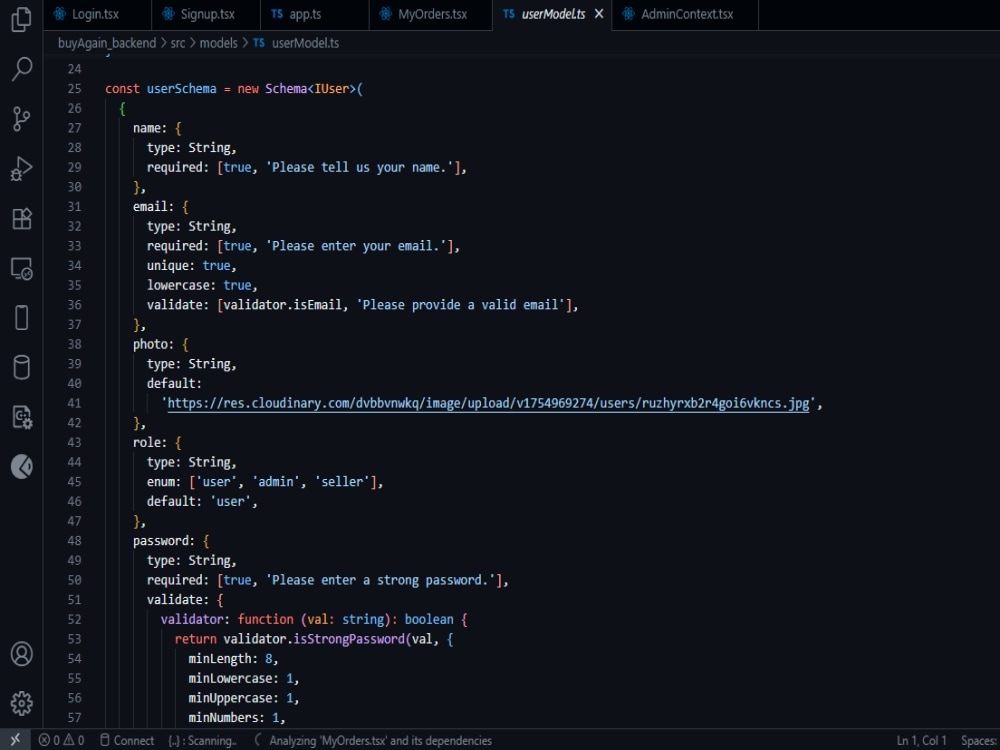
Task: Click line number 52 in the gutter
Action: (75, 619)
